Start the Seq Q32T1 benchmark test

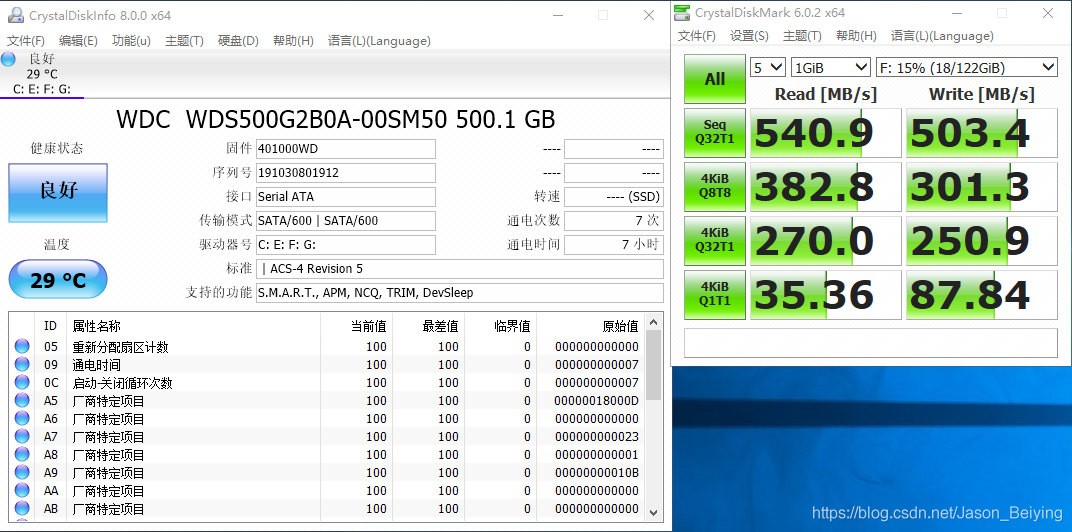[x=715, y=133]
